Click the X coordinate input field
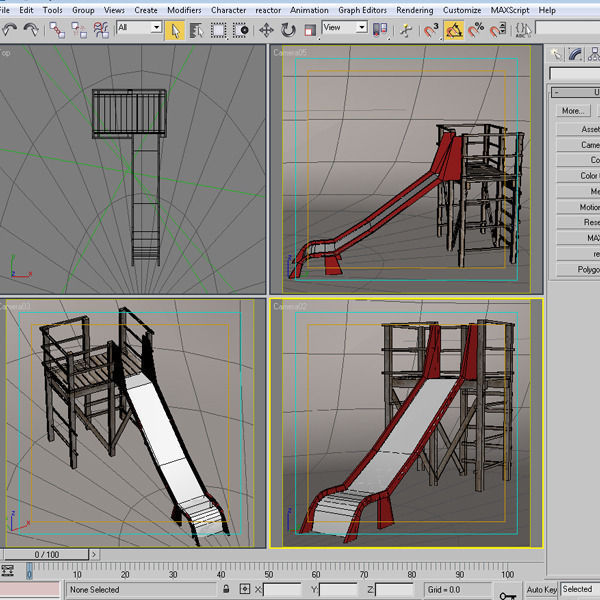Image resolution: width=600 pixels, height=600 pixels. [x=282, y=590]
